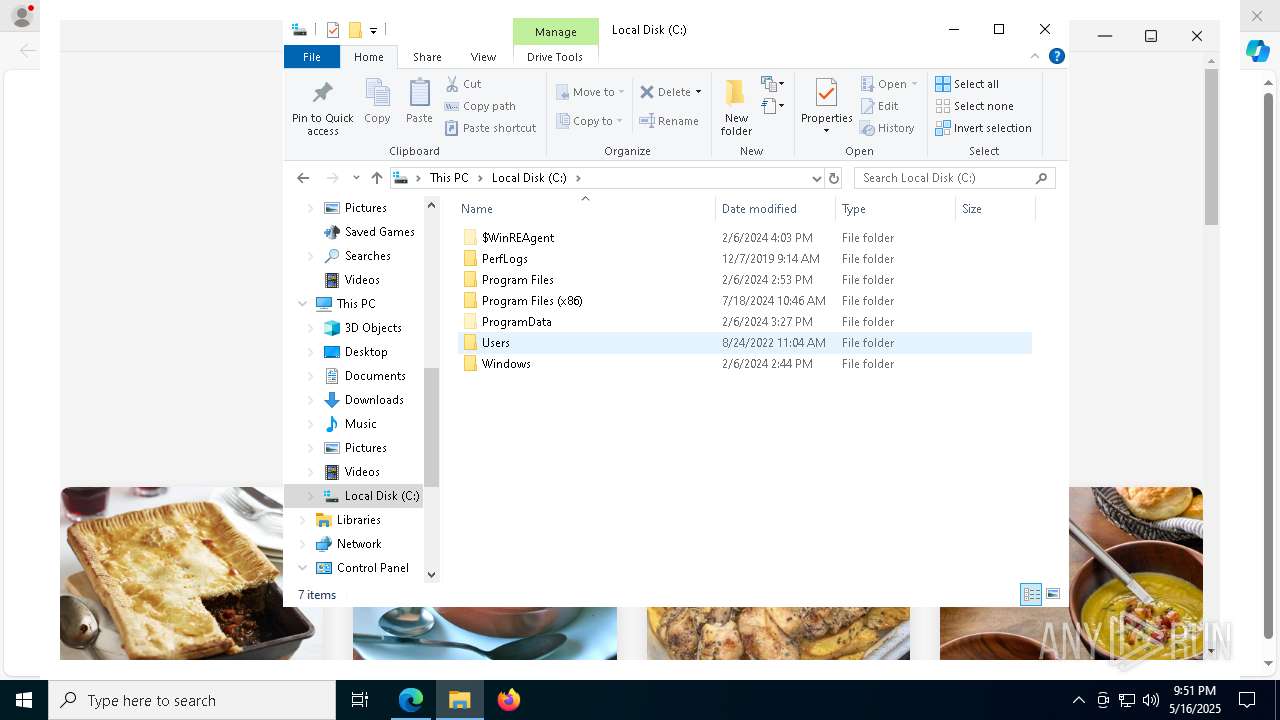
Task: Switch to the Share ribbon tab
Action: (x=427, y=57)
